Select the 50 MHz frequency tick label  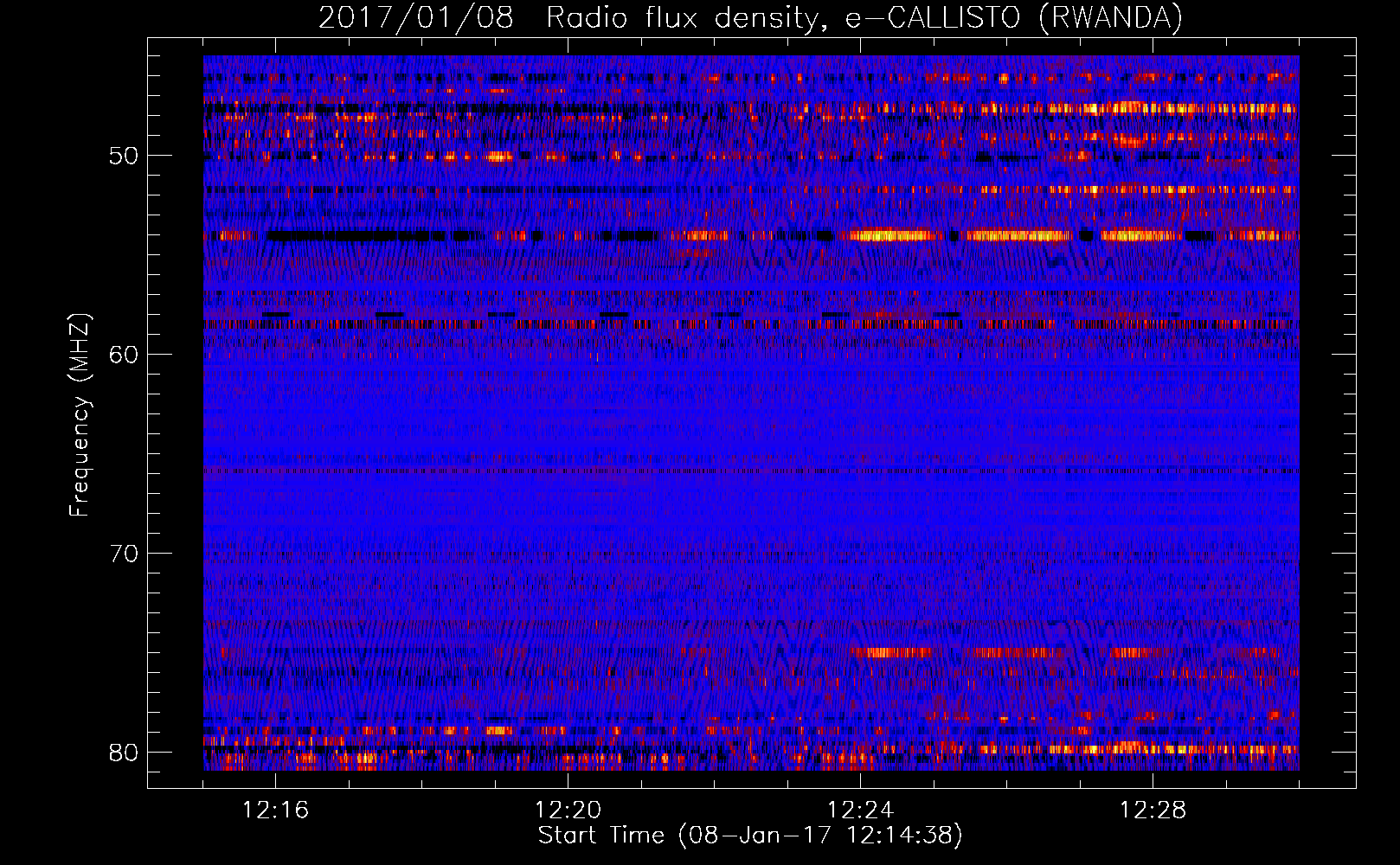coord(124,156)
